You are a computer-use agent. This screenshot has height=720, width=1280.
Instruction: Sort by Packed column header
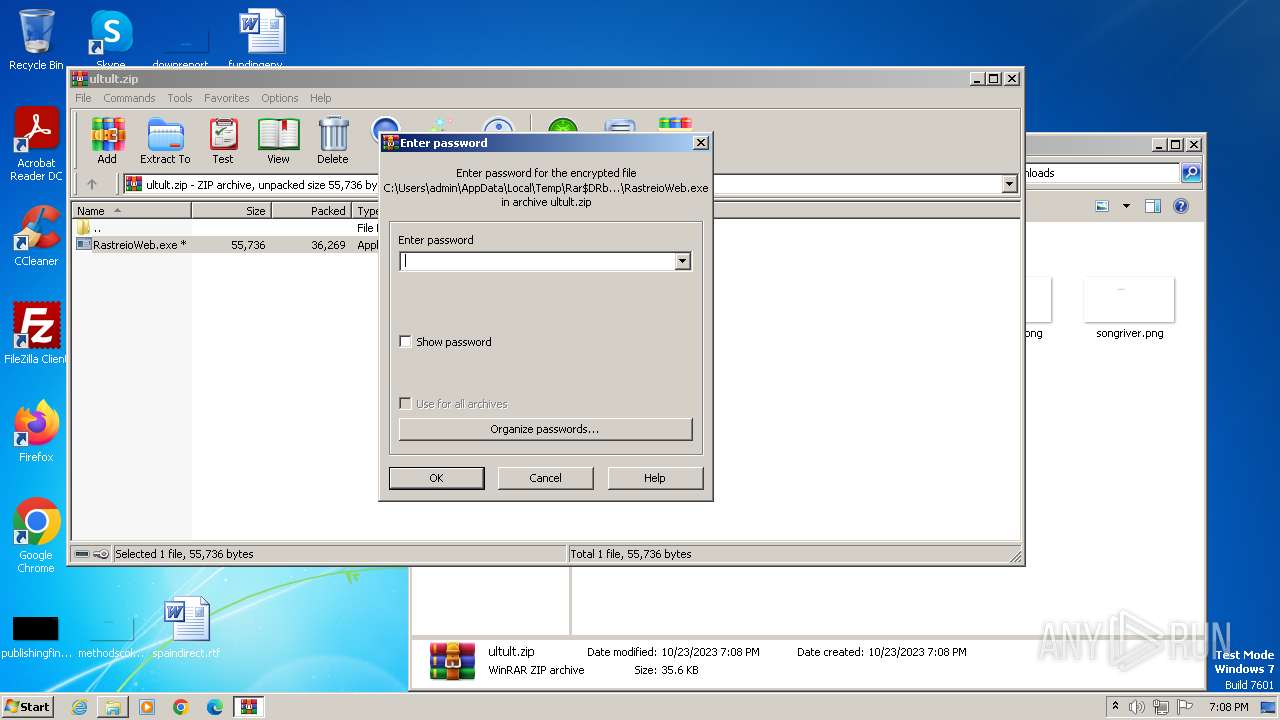[x=311, y=211]
